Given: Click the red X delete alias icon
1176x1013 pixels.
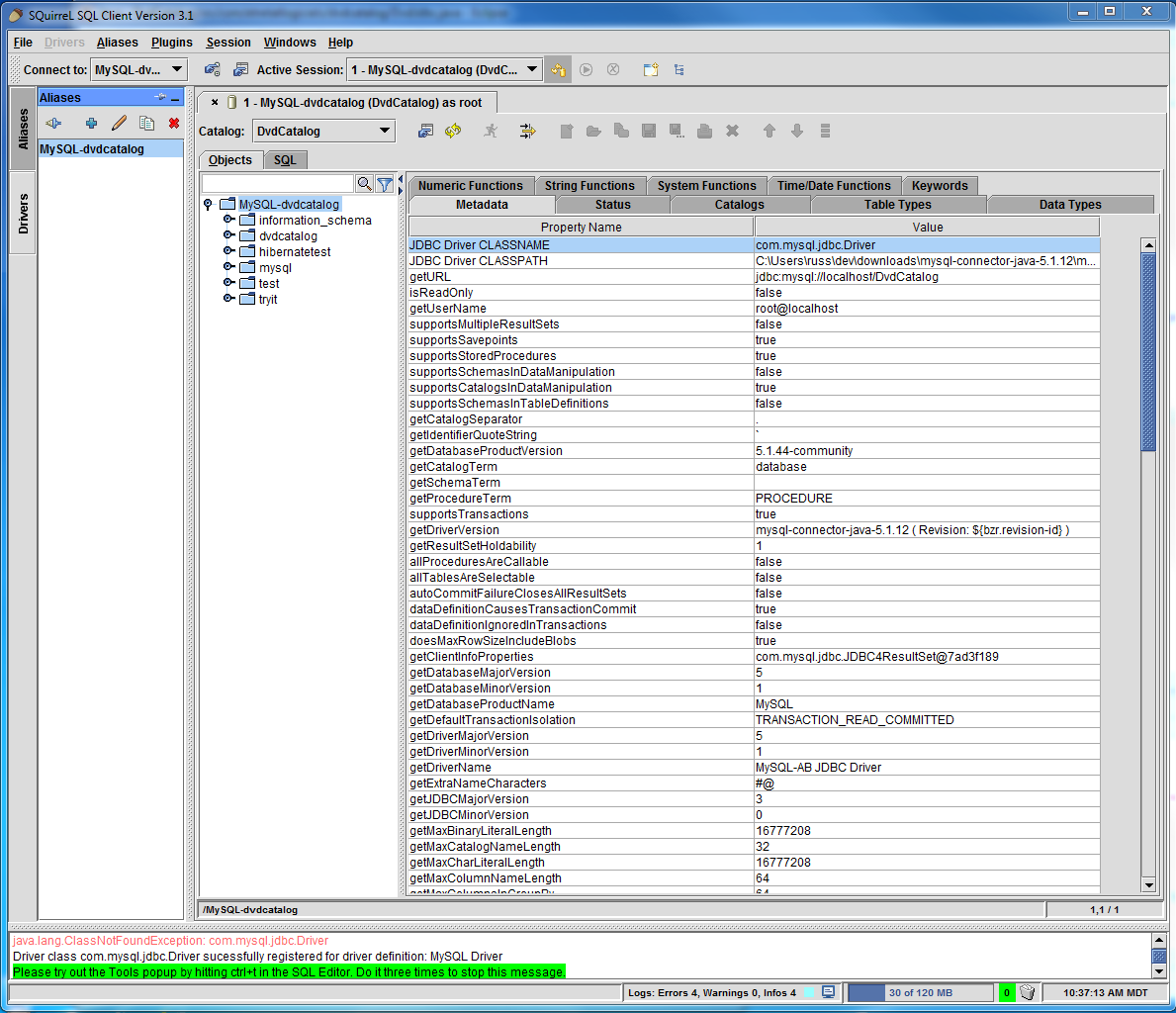Looking at the screenshot, I should click(x=174, y=124).
